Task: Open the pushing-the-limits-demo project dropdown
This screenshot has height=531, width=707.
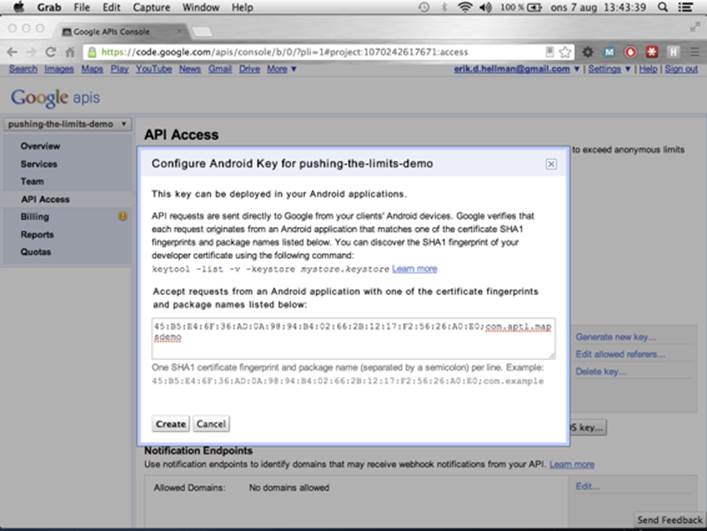Action: (68, 124)
